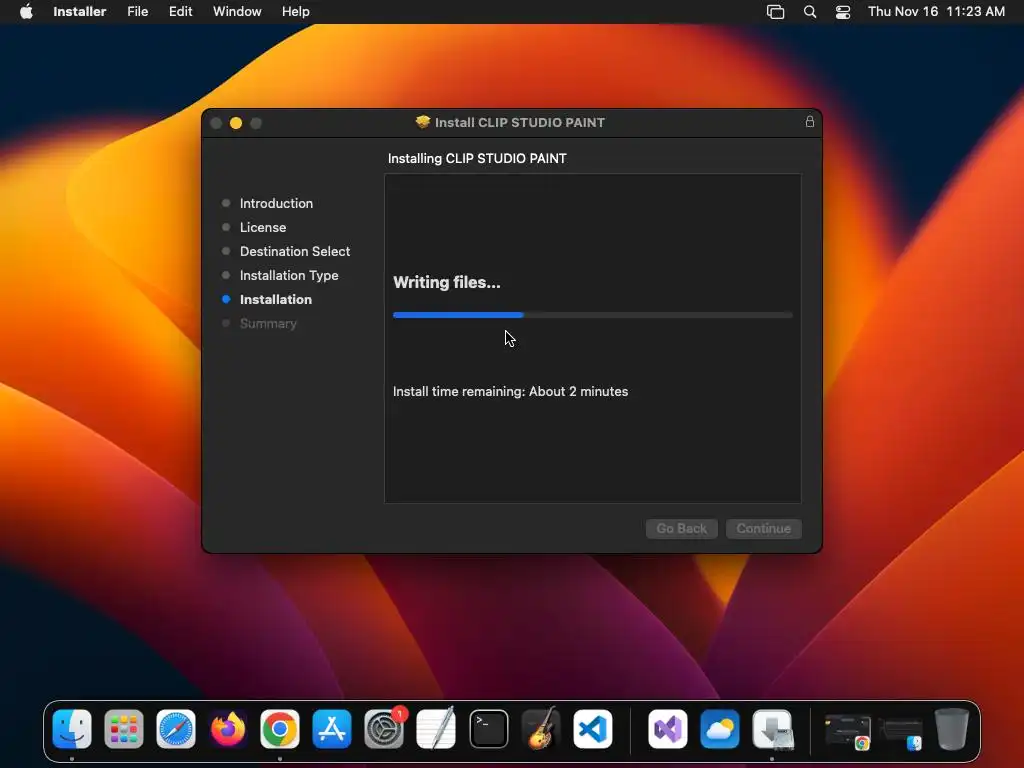The height and width of the screenshot is (768, 1024).
Task: Open the Help menu
Action: 296,11
